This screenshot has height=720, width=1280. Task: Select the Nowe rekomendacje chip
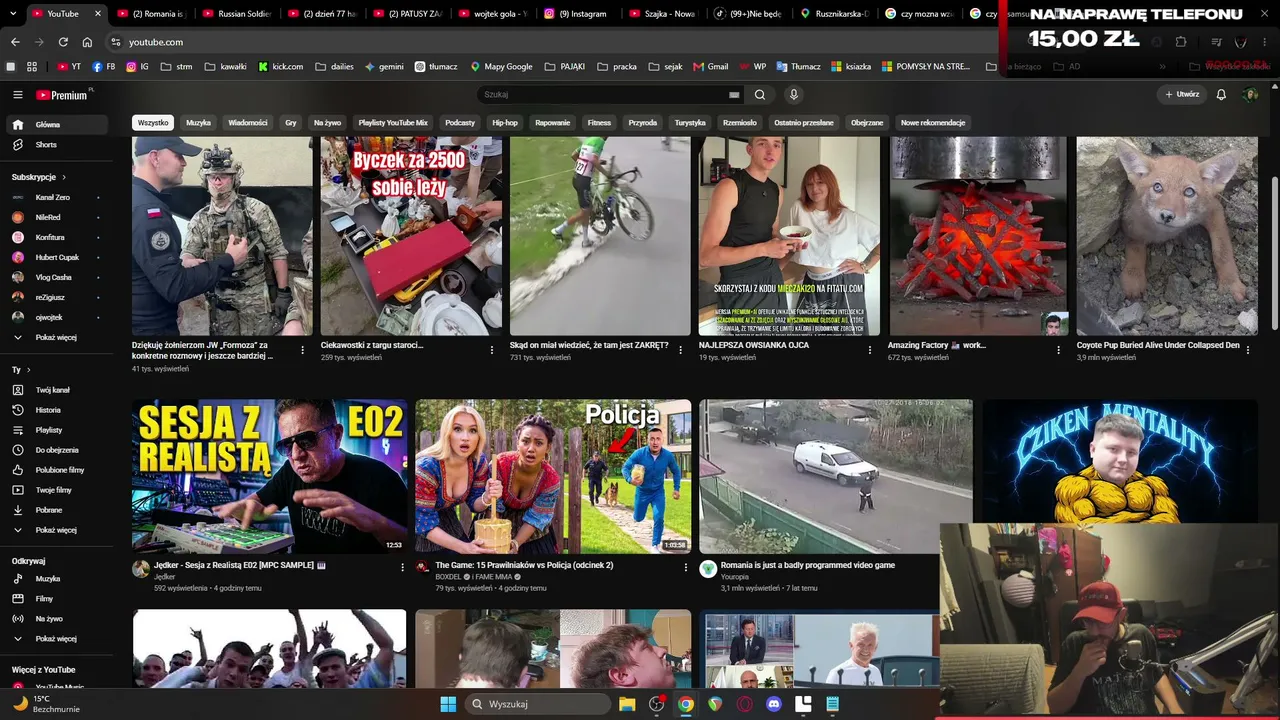click(933, 123)
